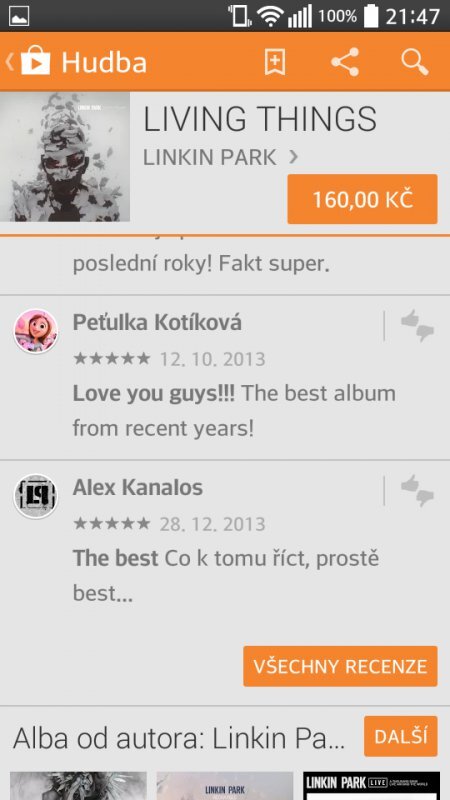Open battery indicator in status bar

pyautogui.click(x=371, y=16)
